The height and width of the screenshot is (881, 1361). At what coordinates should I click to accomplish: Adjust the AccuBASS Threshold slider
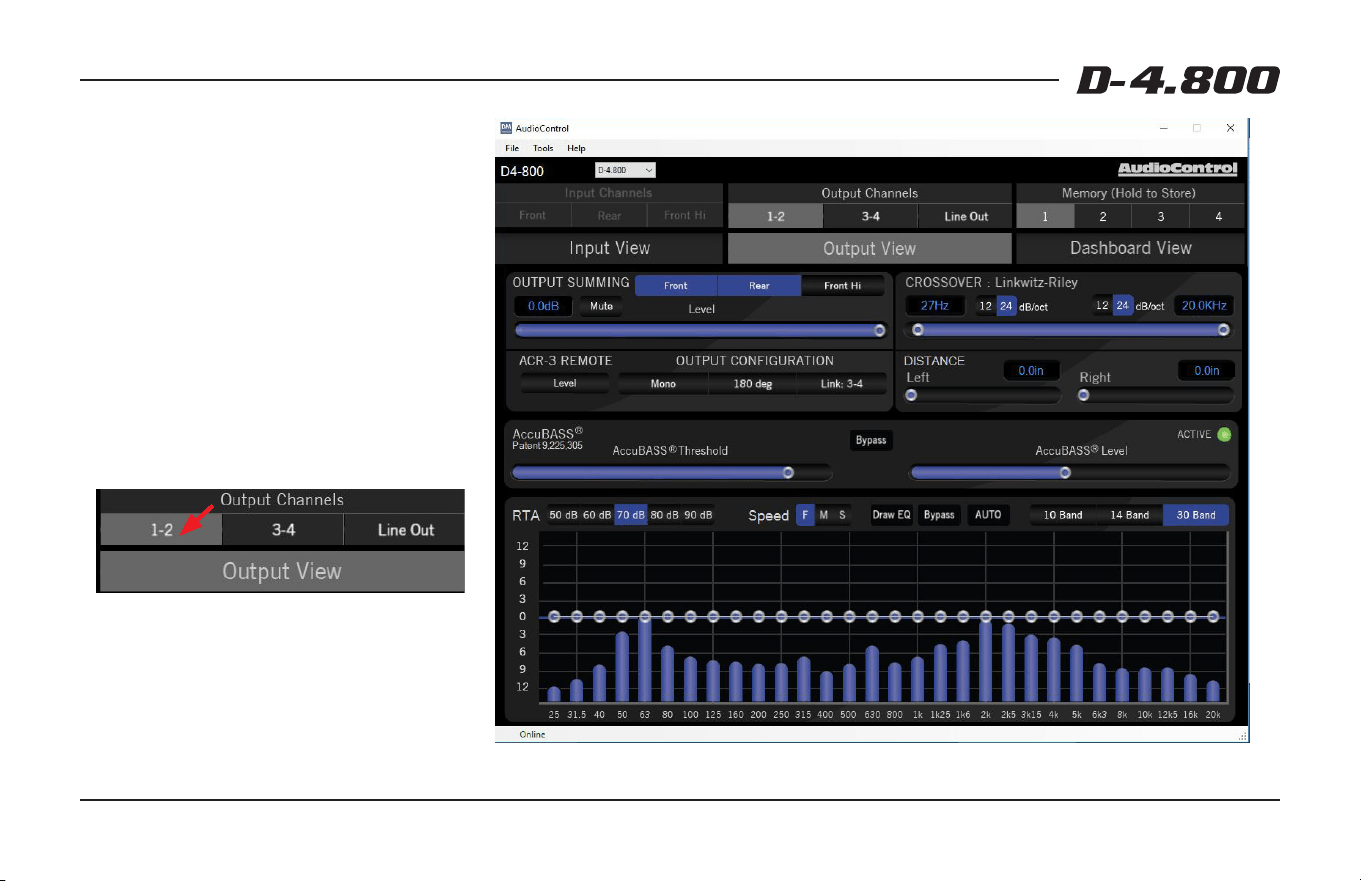(672, 472)
